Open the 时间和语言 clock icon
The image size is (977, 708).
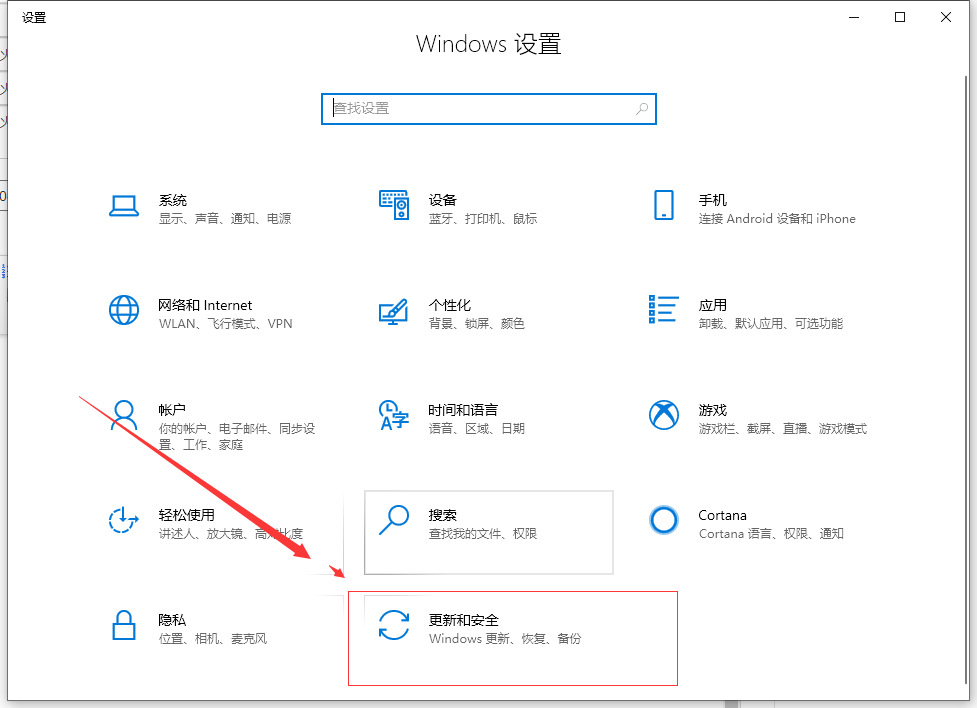click(394, 415)
